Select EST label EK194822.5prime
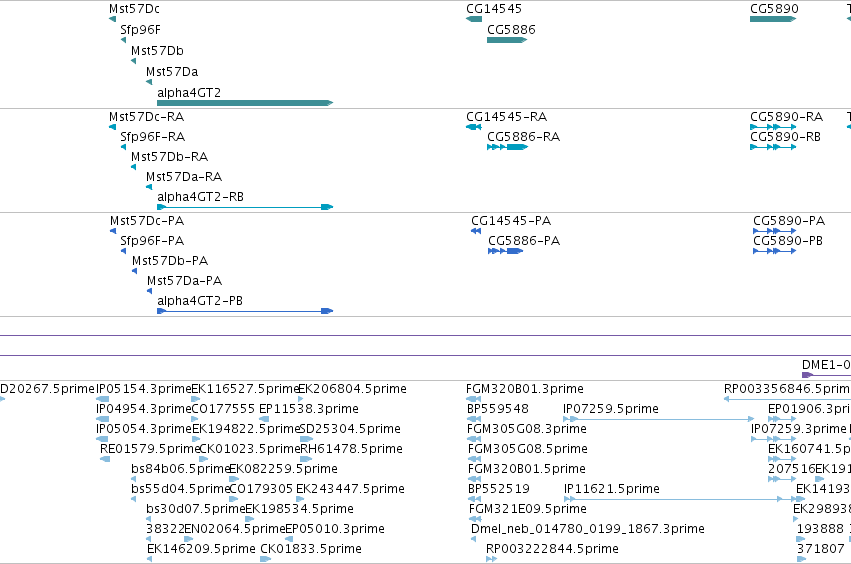This screenshot has width=851, height=564. [x=245, y=429]
